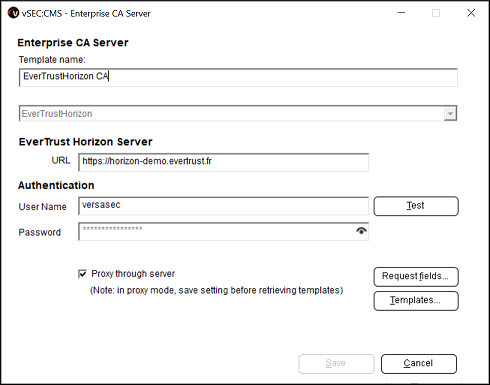Viewport: 490px width, 385px height.
Task: Click the proxy mode note text
Action: pos(217,290)
